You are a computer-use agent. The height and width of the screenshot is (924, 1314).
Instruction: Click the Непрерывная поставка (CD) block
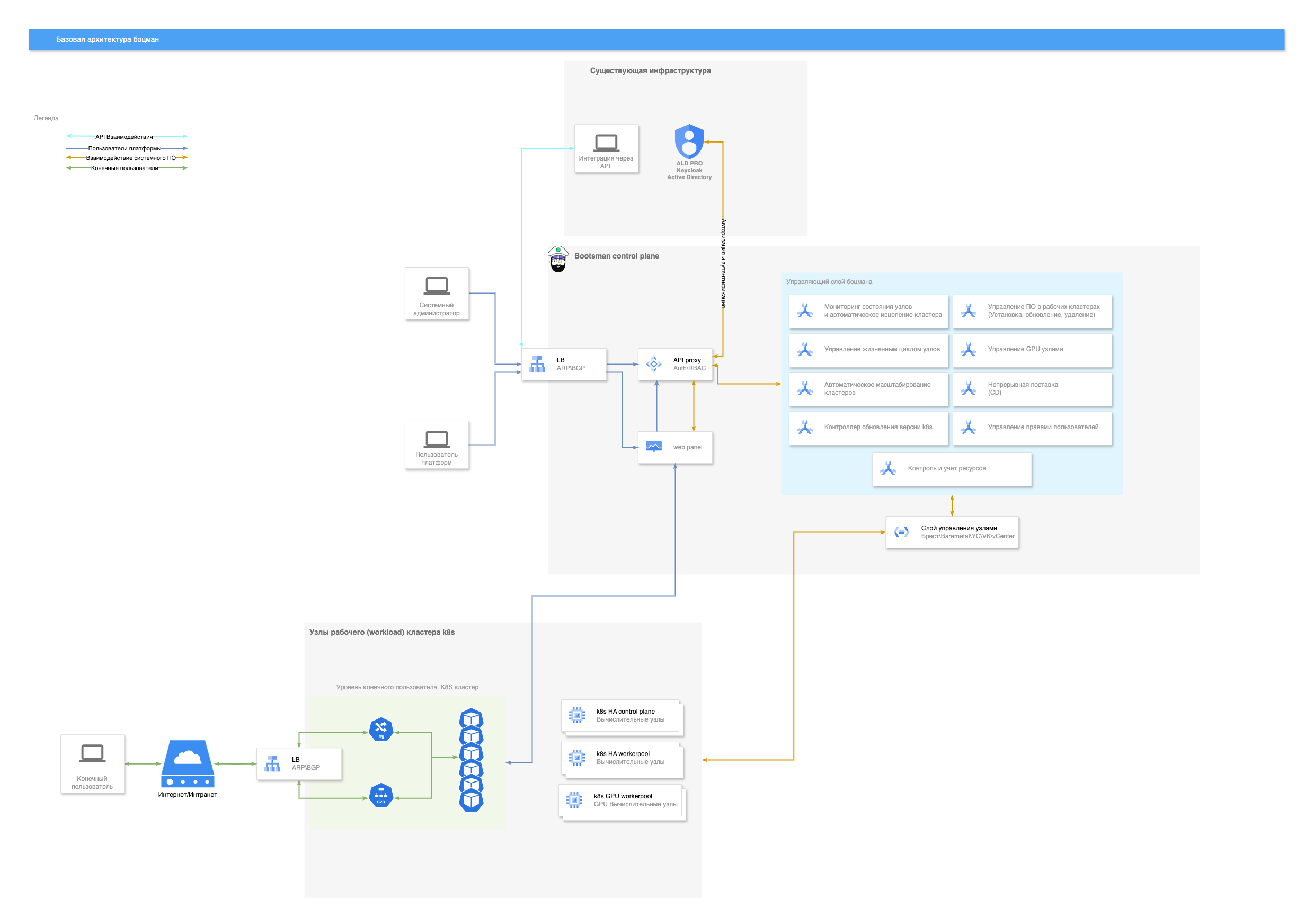click(1032, 389)
